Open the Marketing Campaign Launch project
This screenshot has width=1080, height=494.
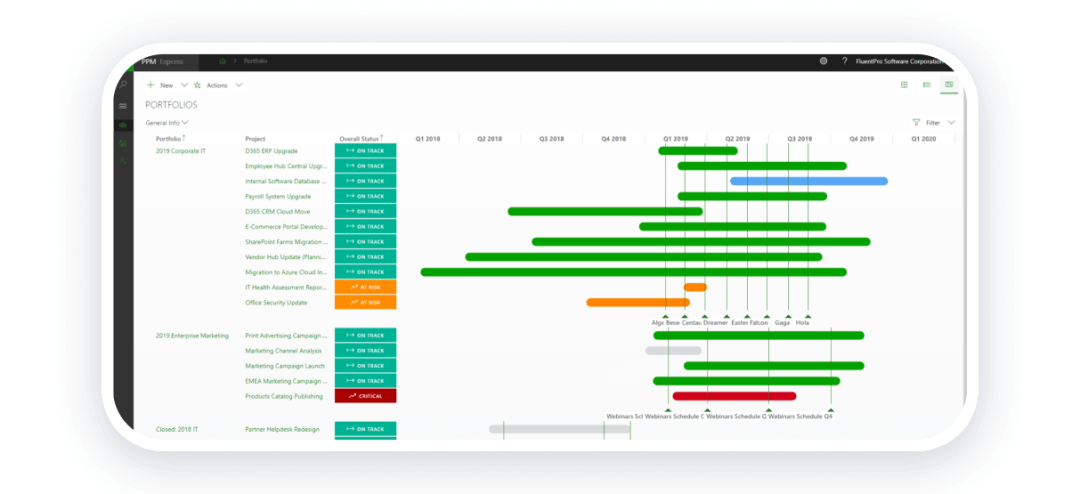click(284, 366)
